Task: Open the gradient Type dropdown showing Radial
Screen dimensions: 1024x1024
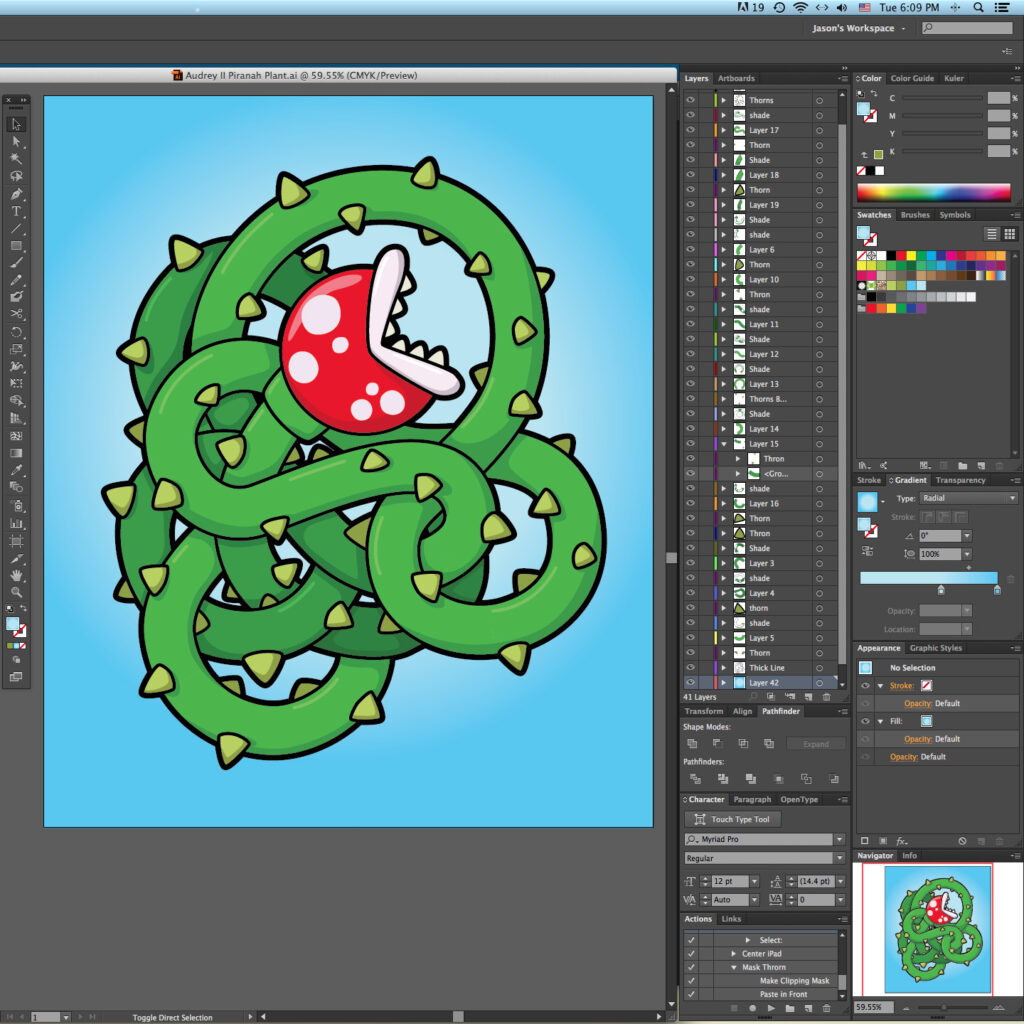Action: 968,498
